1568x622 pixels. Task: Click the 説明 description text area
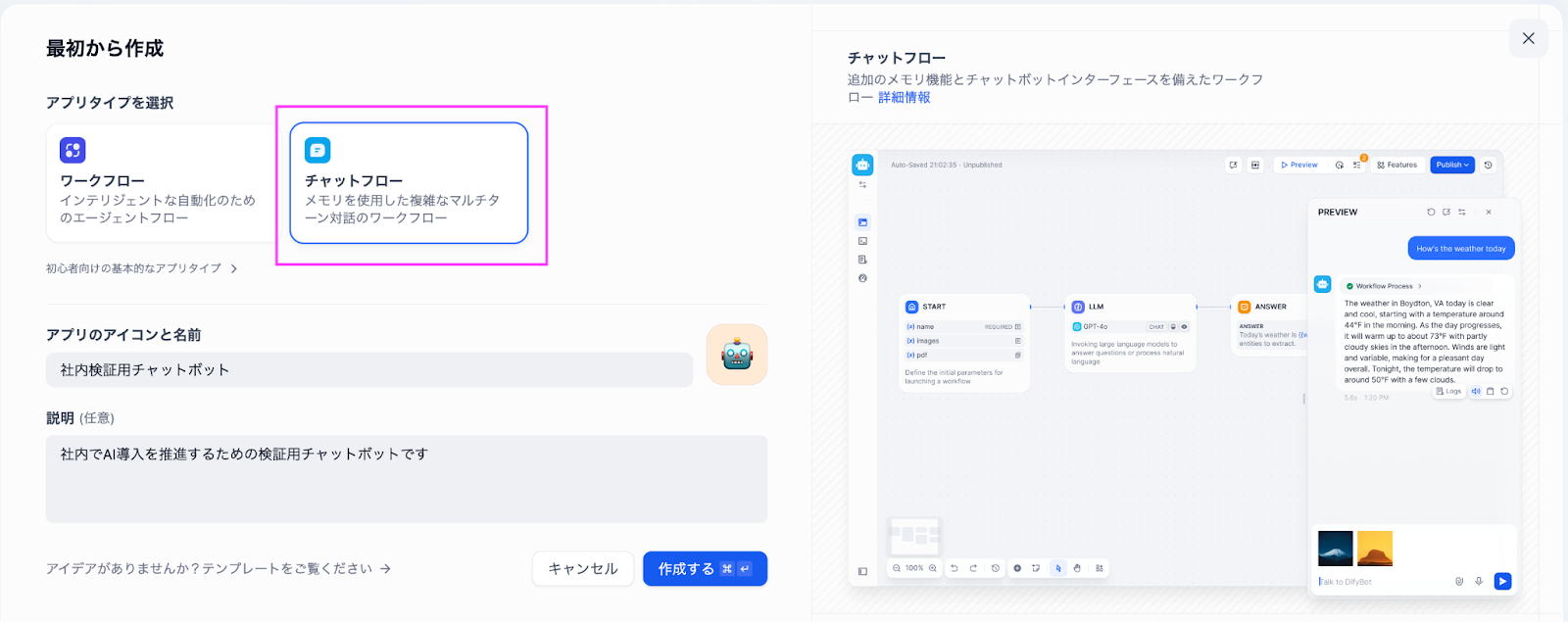[406, 479]
